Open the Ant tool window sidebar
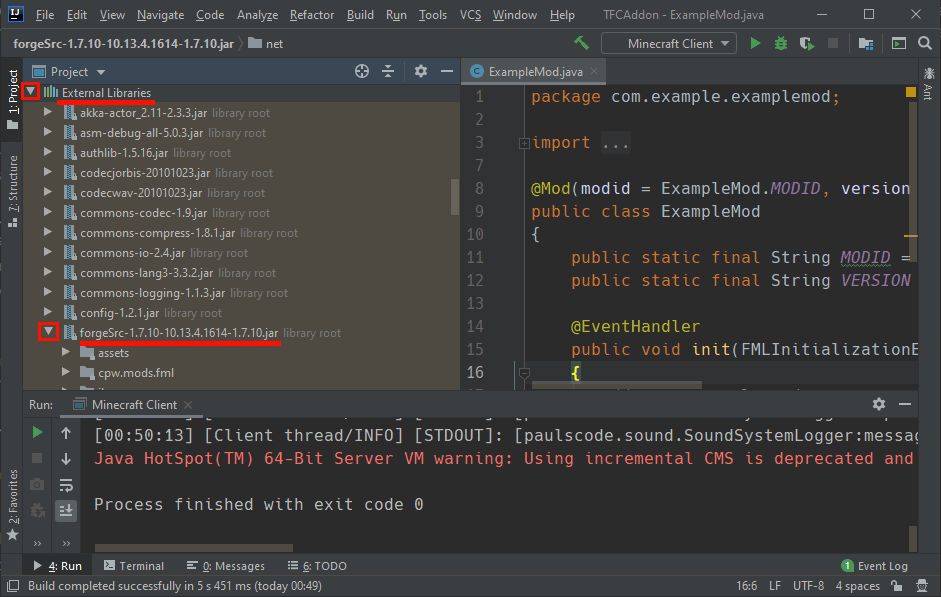The height and width of the screenshot is (597, 941). 928,83
